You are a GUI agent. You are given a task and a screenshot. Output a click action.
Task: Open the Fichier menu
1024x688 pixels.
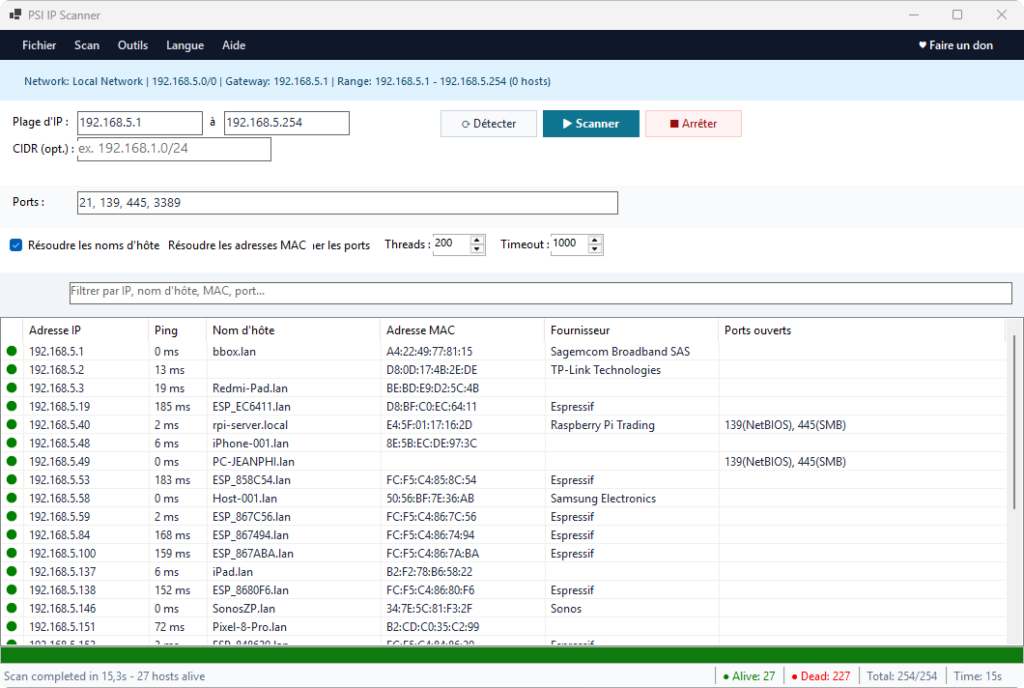tap(39, 45)
